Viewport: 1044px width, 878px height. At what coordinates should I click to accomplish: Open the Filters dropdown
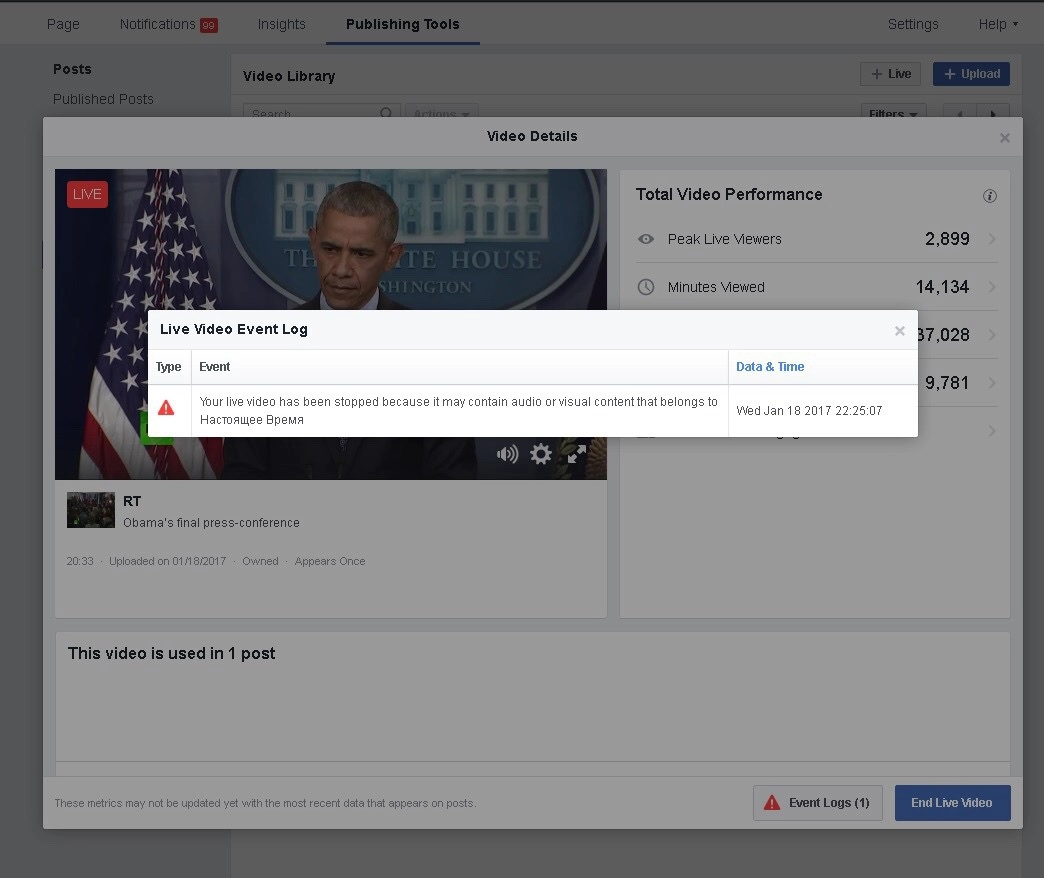pyautogui.click(x=893, y=114)
